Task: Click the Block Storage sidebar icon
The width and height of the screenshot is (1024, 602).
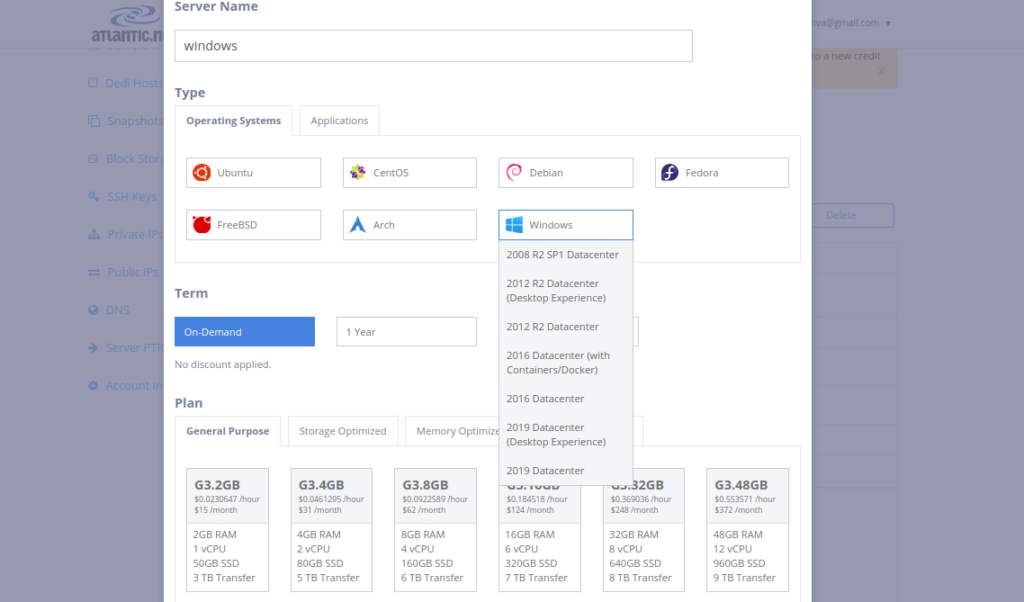Action: [93, 159]
